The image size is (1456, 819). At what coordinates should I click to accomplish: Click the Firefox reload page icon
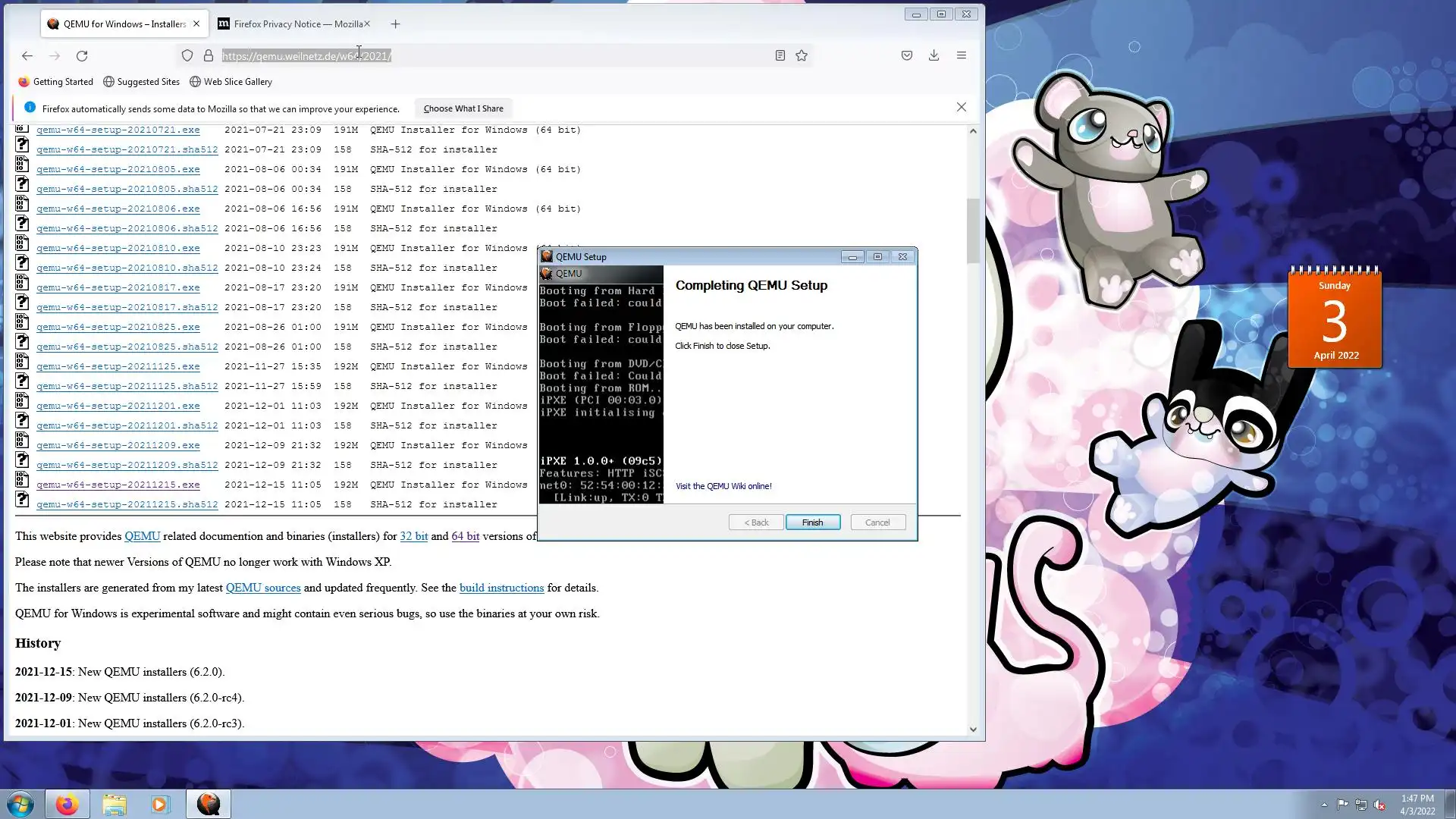[82, 55]
